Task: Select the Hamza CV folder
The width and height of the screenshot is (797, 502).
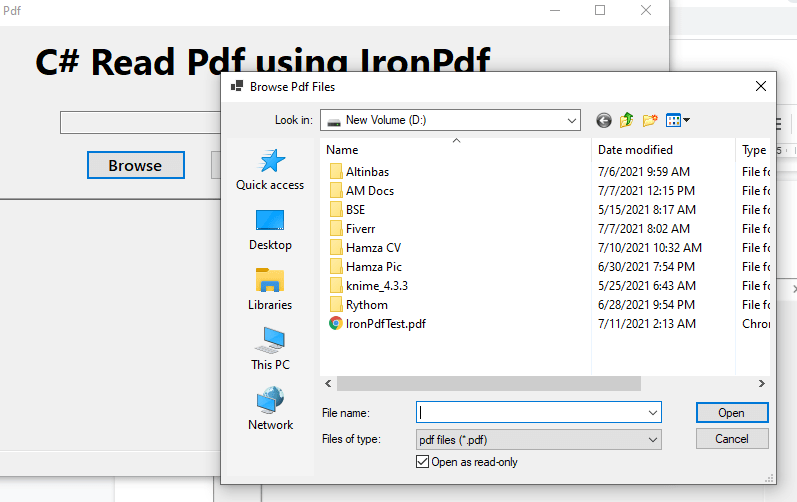Action: (x=373, y=247)
